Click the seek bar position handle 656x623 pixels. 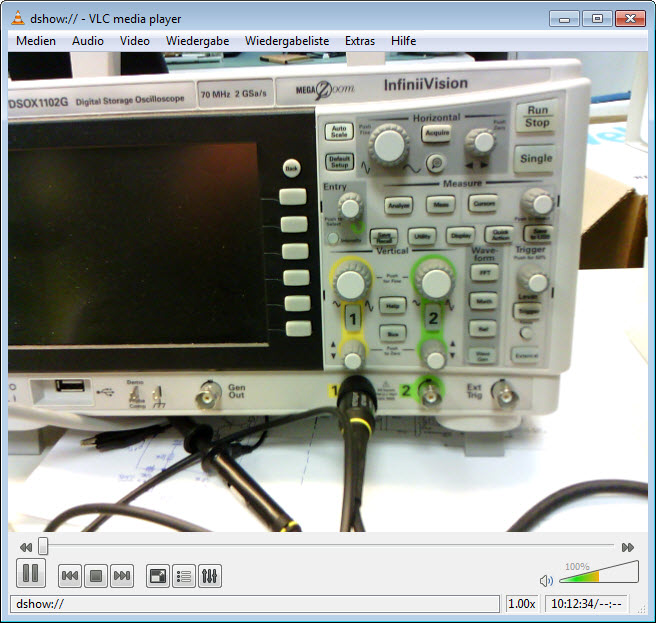43,546
